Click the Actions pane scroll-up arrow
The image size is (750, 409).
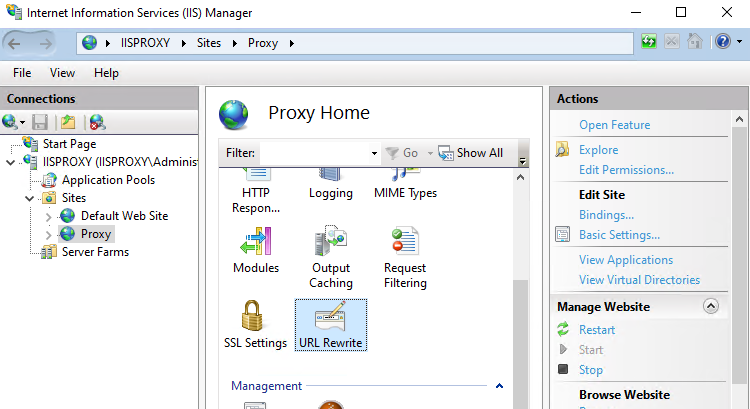tap(739, 119)
